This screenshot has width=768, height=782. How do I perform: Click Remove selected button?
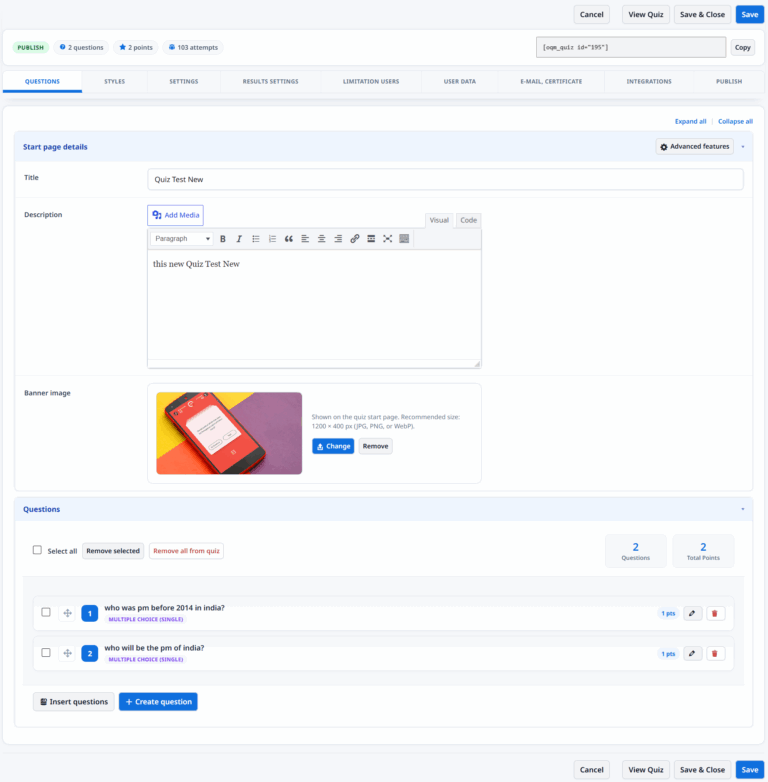coord(113,551)
